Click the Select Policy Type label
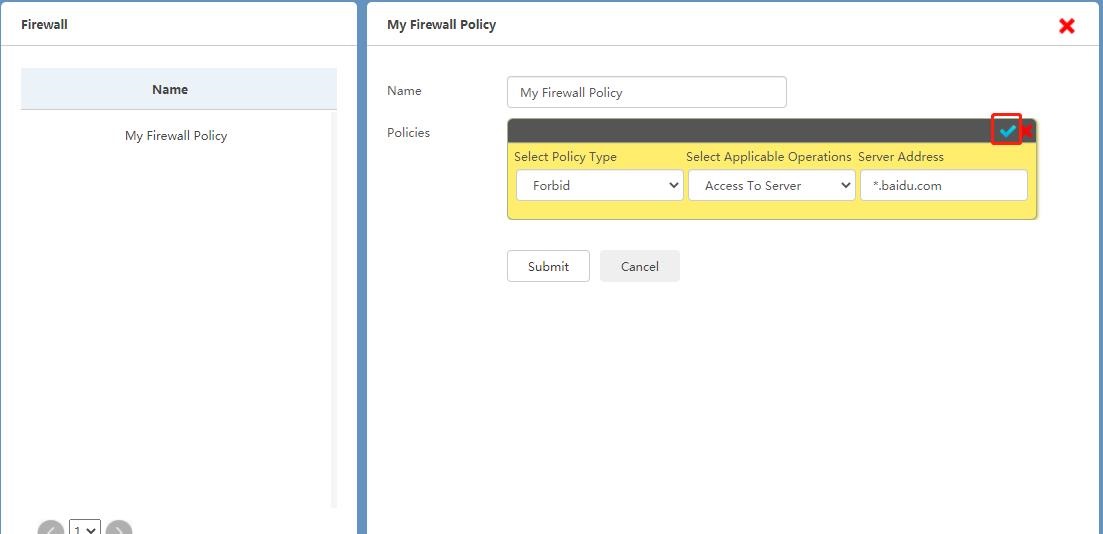This screenshot has height=534, width=1103. 565,157
